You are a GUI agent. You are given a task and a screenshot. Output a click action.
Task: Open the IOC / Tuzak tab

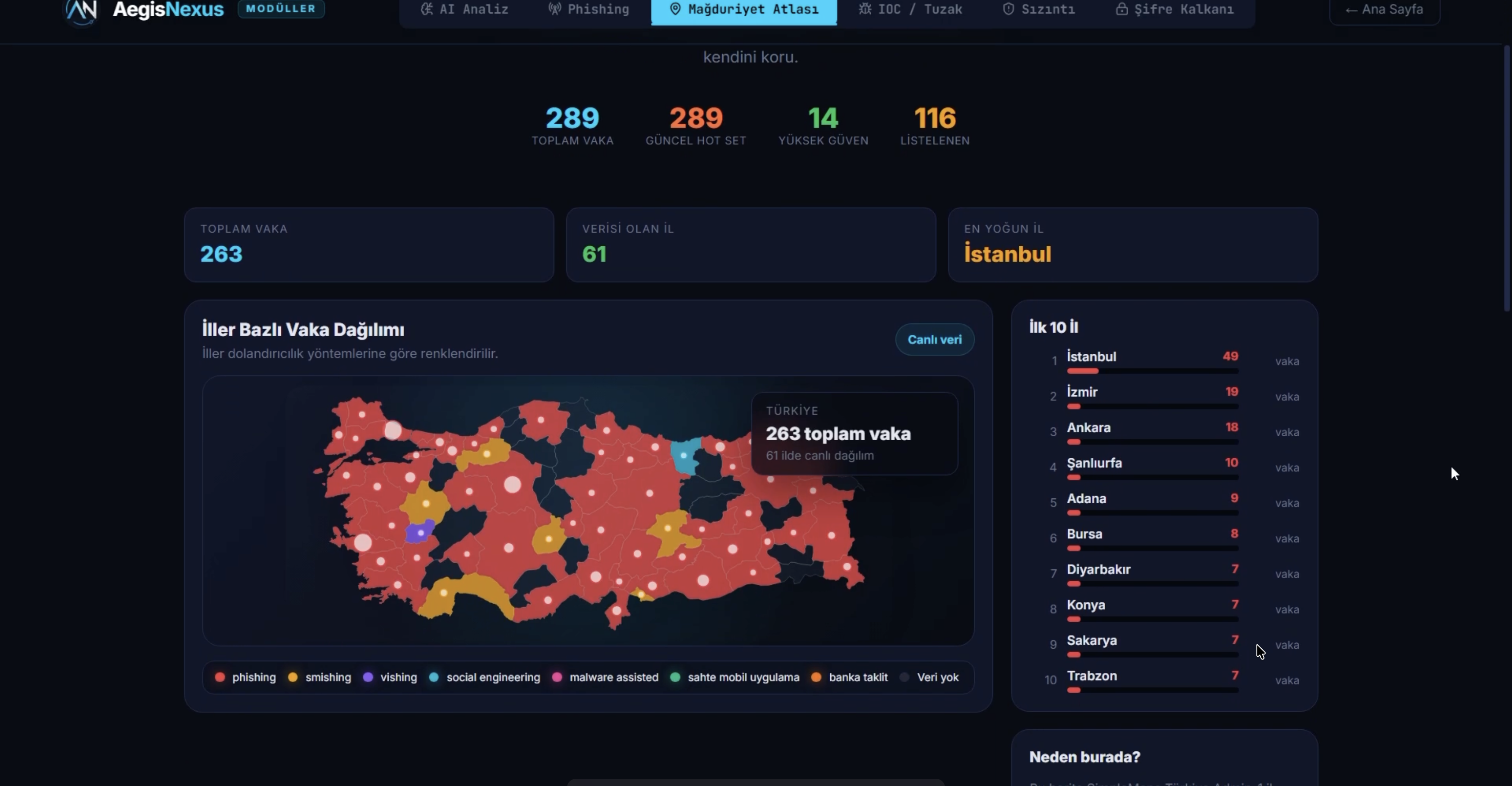[910, 9]
